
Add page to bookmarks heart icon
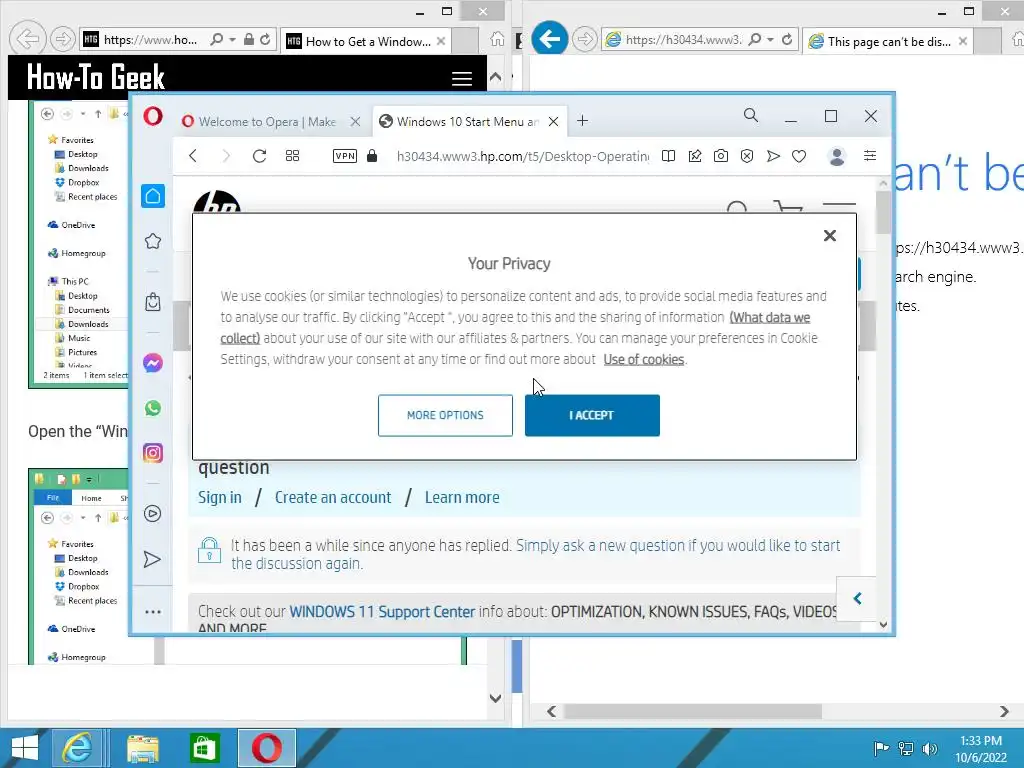(799, 156)
